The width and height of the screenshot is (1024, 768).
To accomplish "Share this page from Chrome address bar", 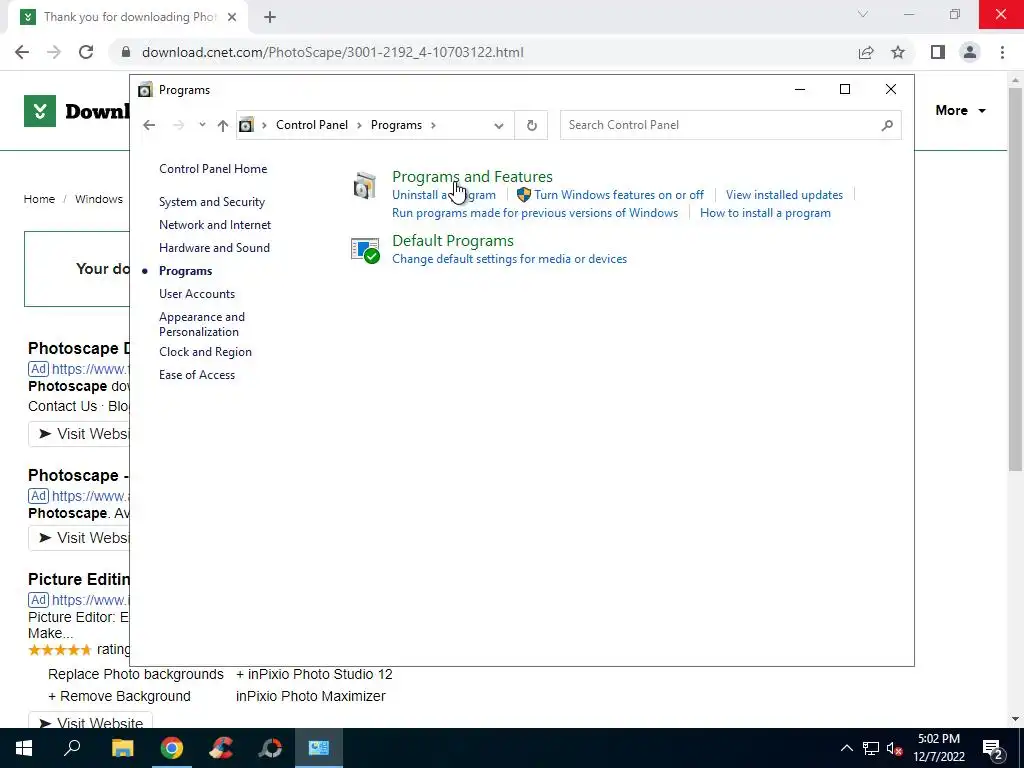I will coord(866,52).
